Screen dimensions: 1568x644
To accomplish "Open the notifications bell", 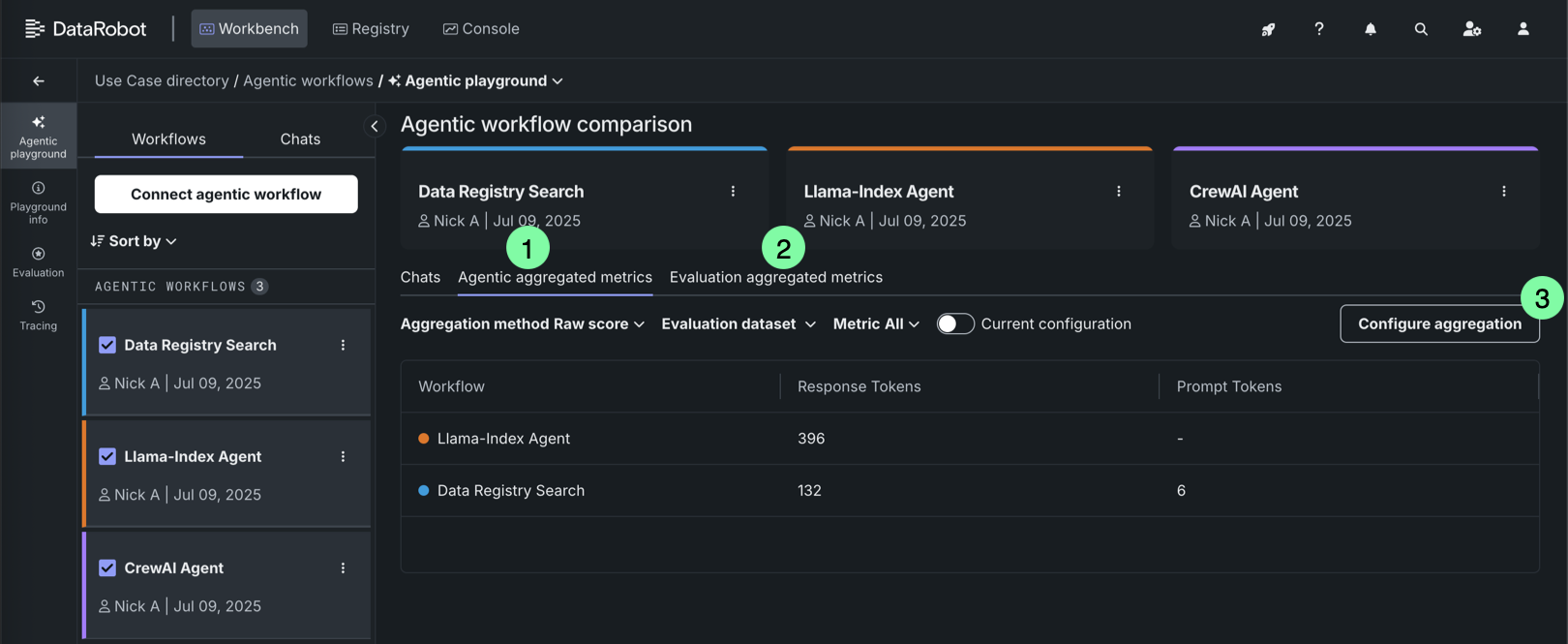I will click(x=1371, y=29).
